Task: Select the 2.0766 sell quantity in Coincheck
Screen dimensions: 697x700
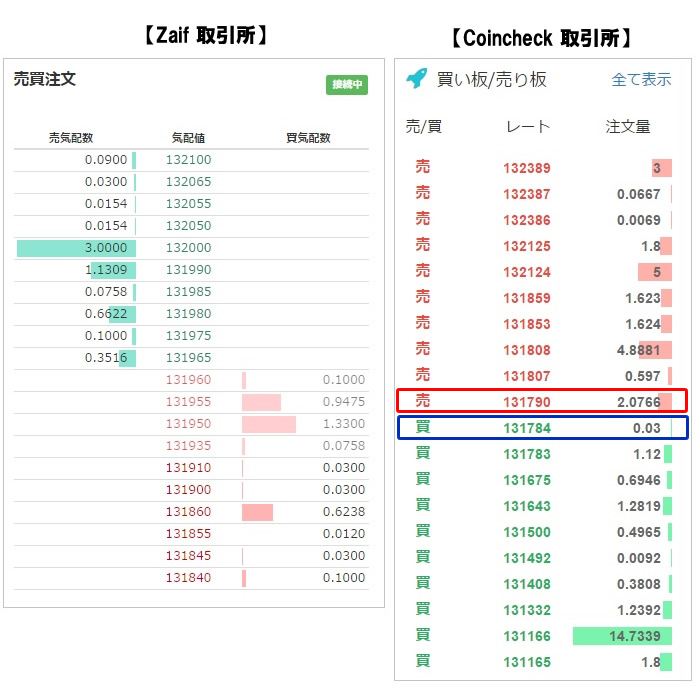Action: coord(639,402)
